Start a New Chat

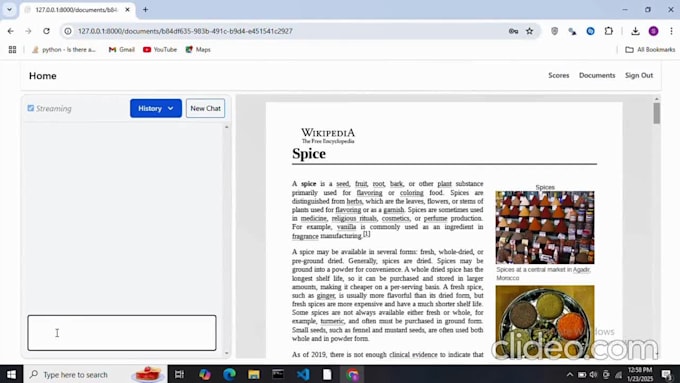point(206,108)
